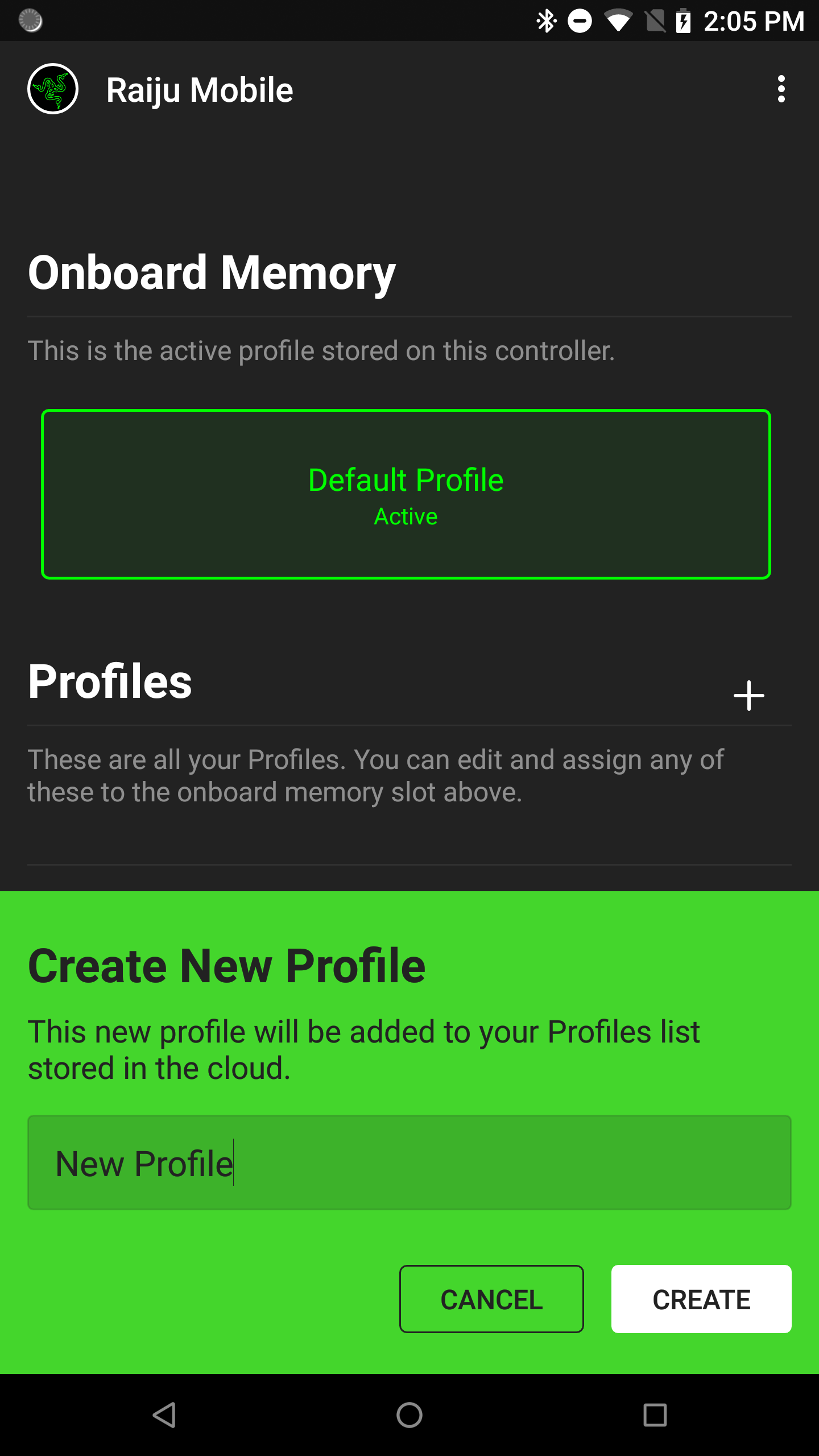Focus the New Profile name field

tap(409, 1163)
